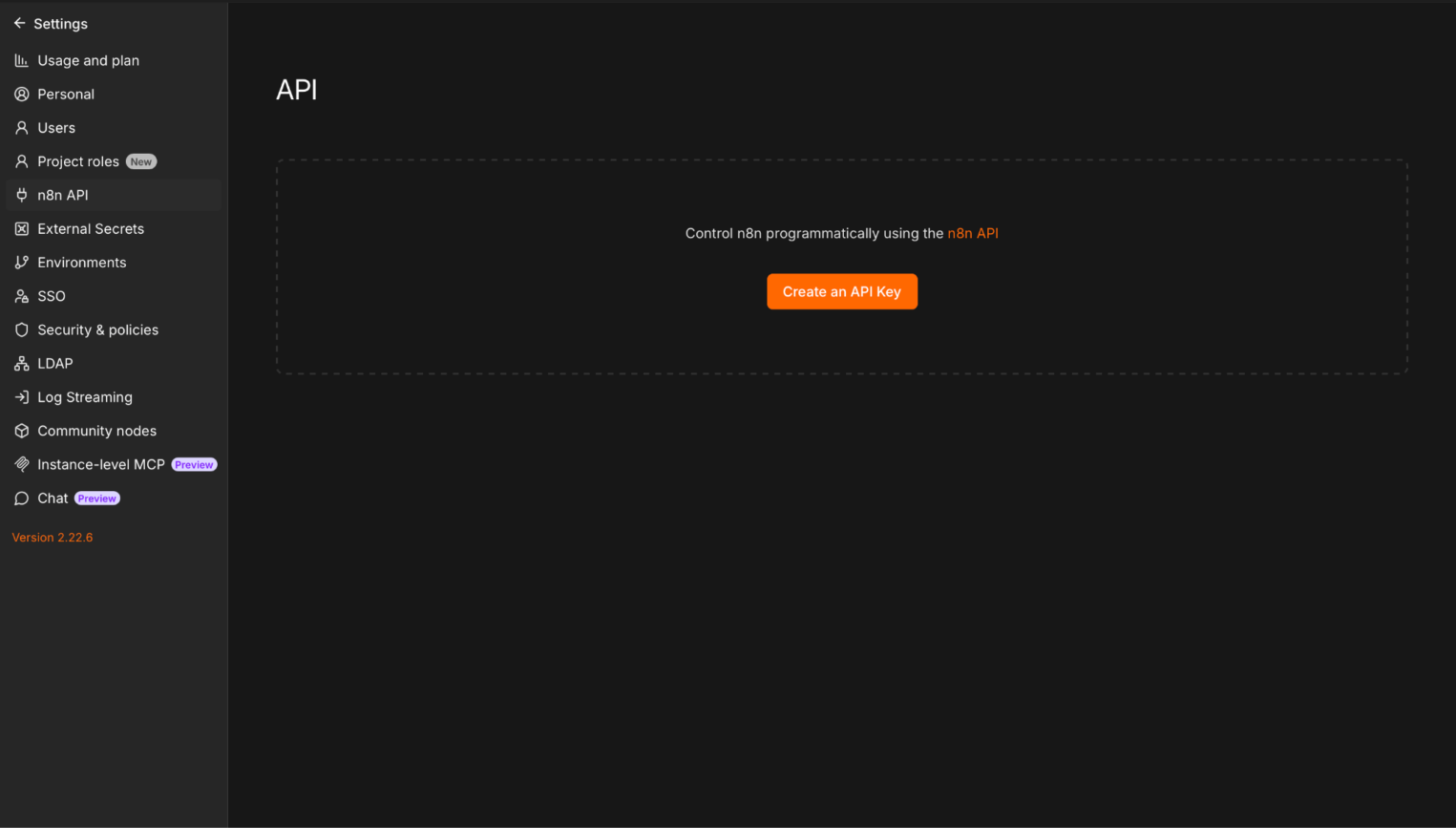Click Create an API Key button
1456x828 pixels.
(x=842, y=292)
